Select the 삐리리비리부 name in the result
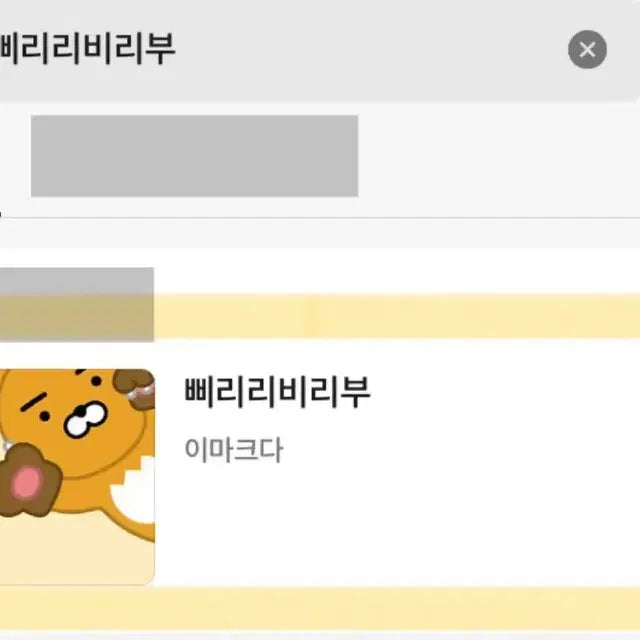Screen dimensions: 640x640 (x=277, y=392)
